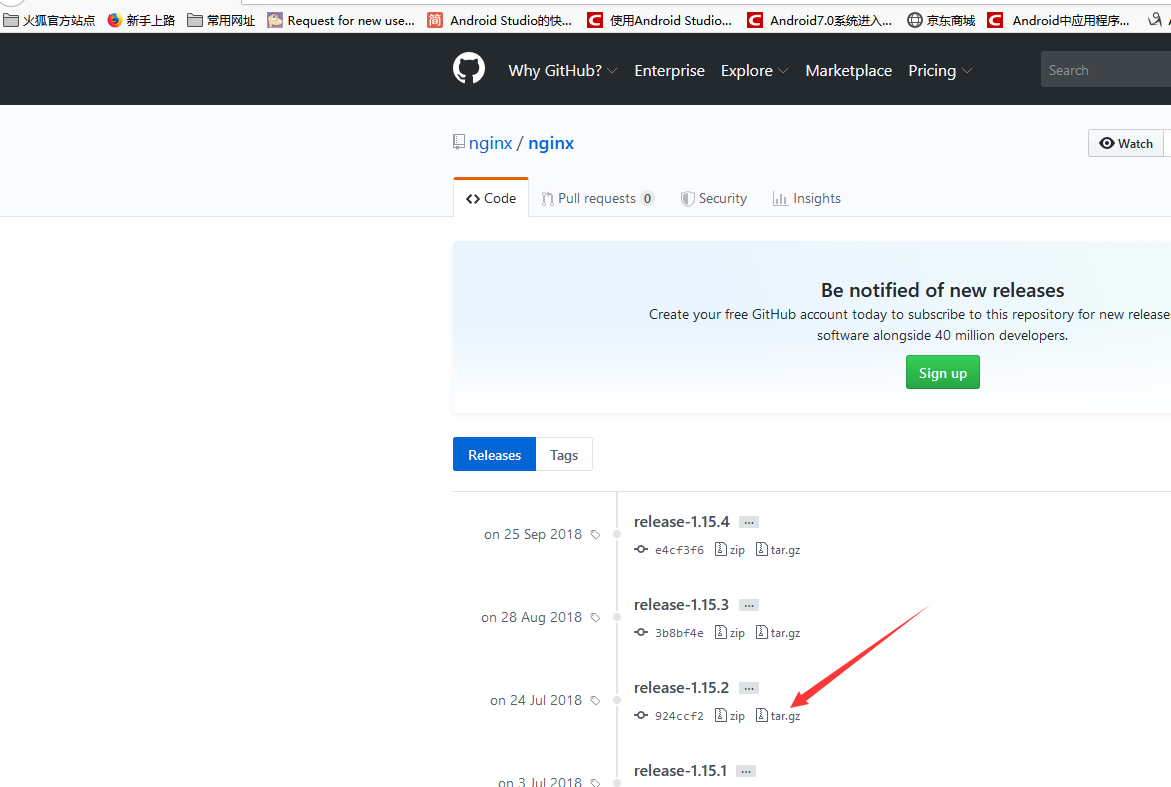Click the commit icon before 924ccf2
This screenshot has height=787, width=1171.
coord(641,715)
